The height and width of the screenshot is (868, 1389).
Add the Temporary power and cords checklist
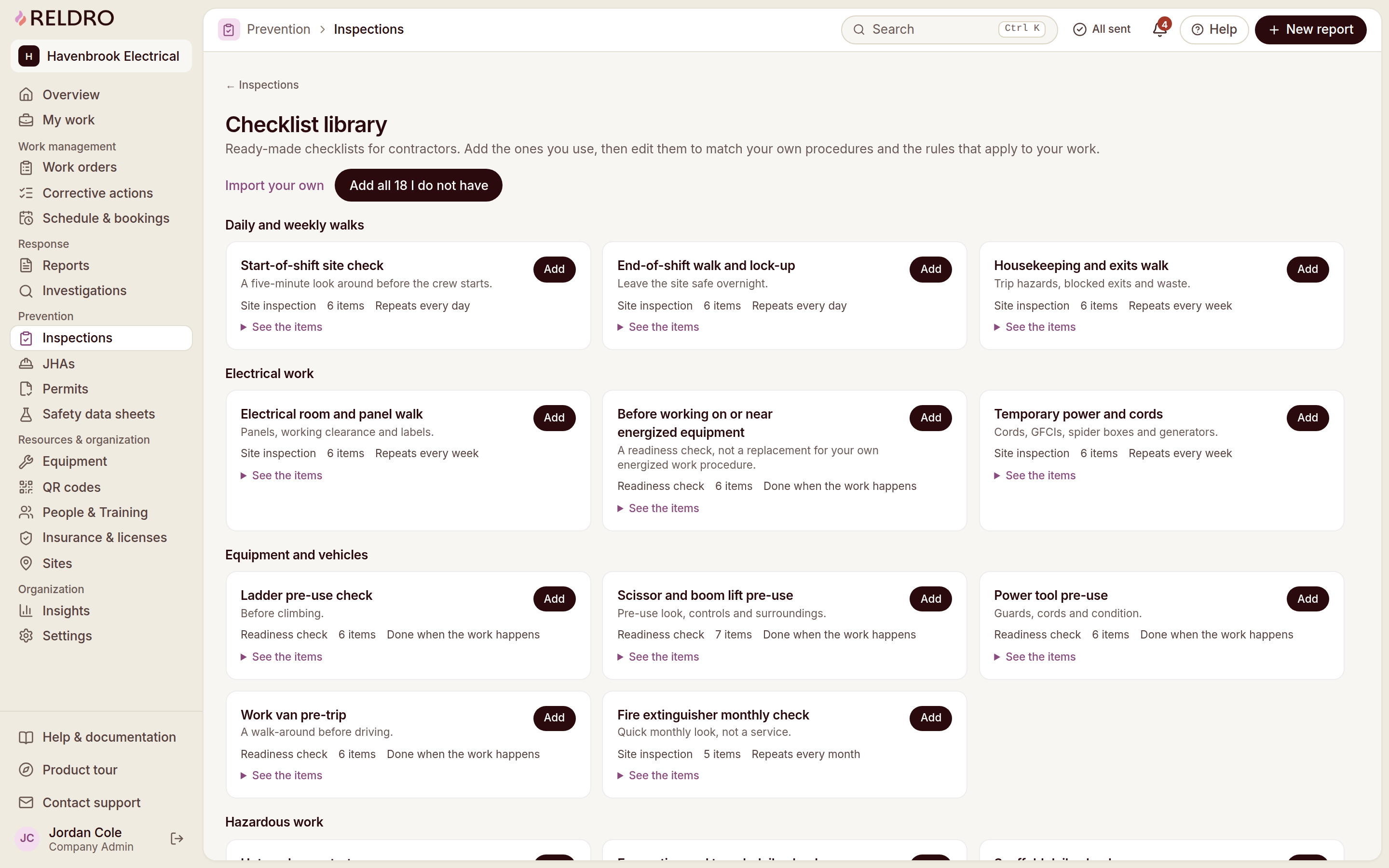(1307, 418)
